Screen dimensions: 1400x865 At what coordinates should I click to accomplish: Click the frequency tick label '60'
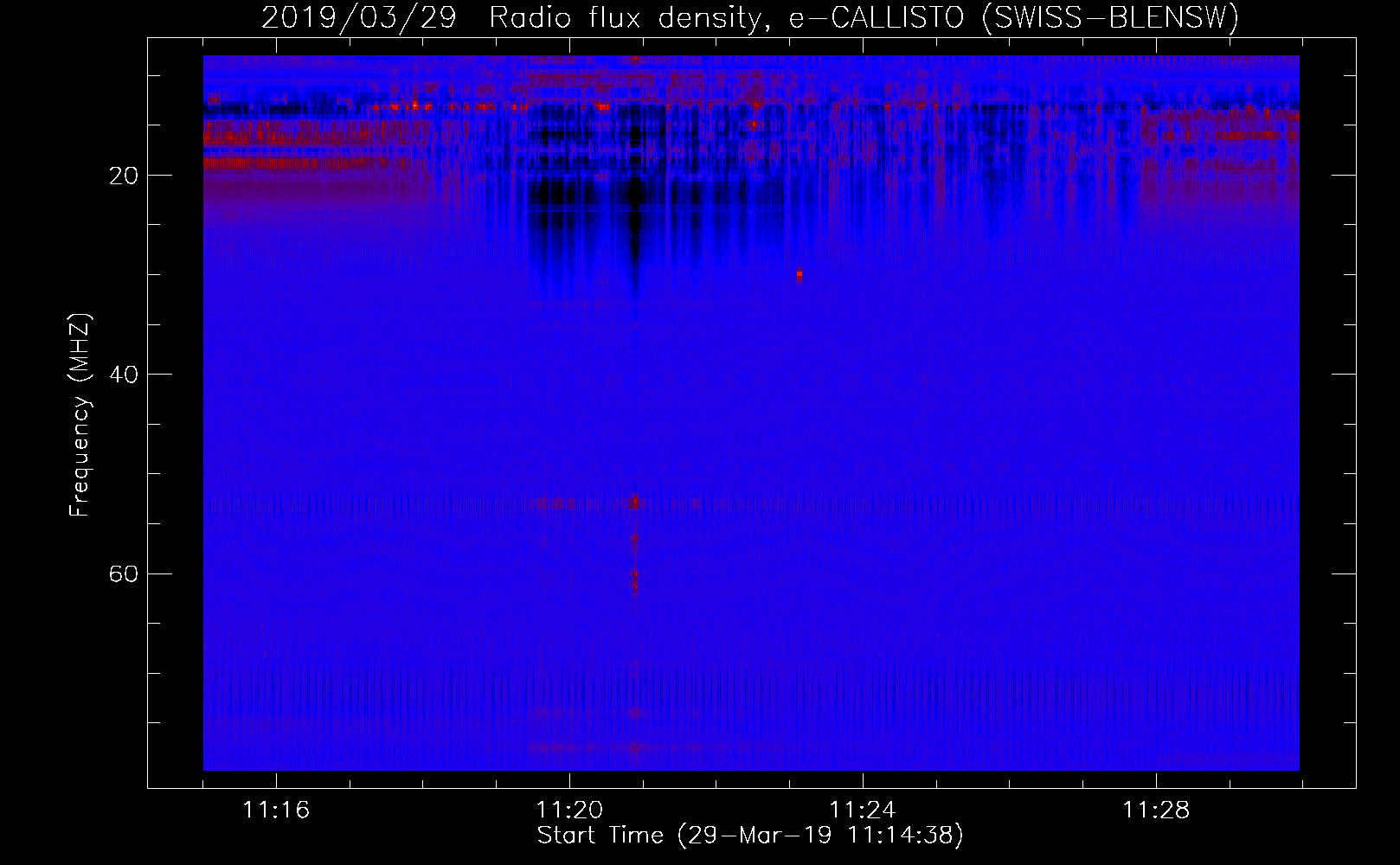(x=124, y=573)
